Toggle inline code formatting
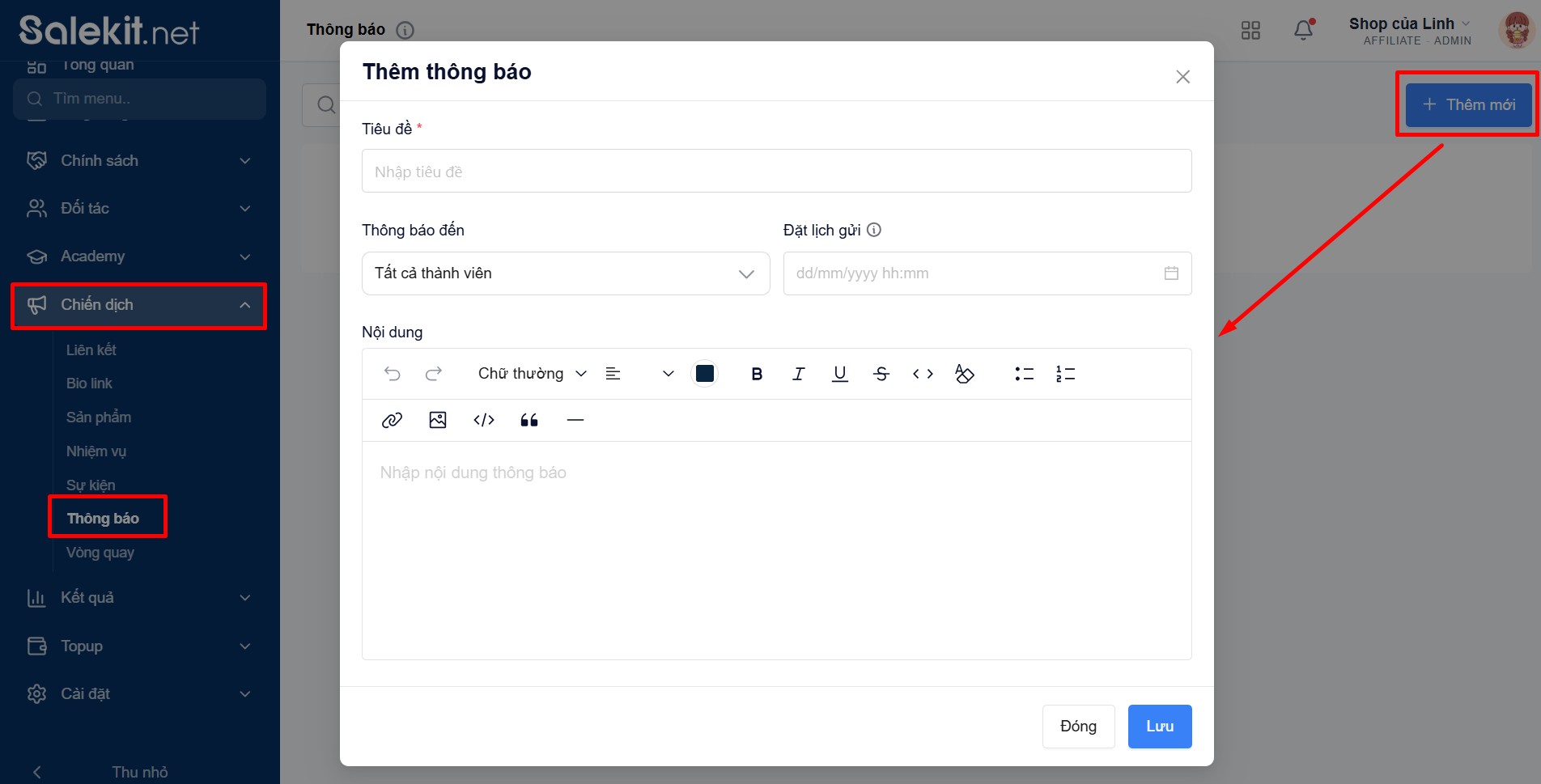 pyautogui.click(x=923, y=374)
